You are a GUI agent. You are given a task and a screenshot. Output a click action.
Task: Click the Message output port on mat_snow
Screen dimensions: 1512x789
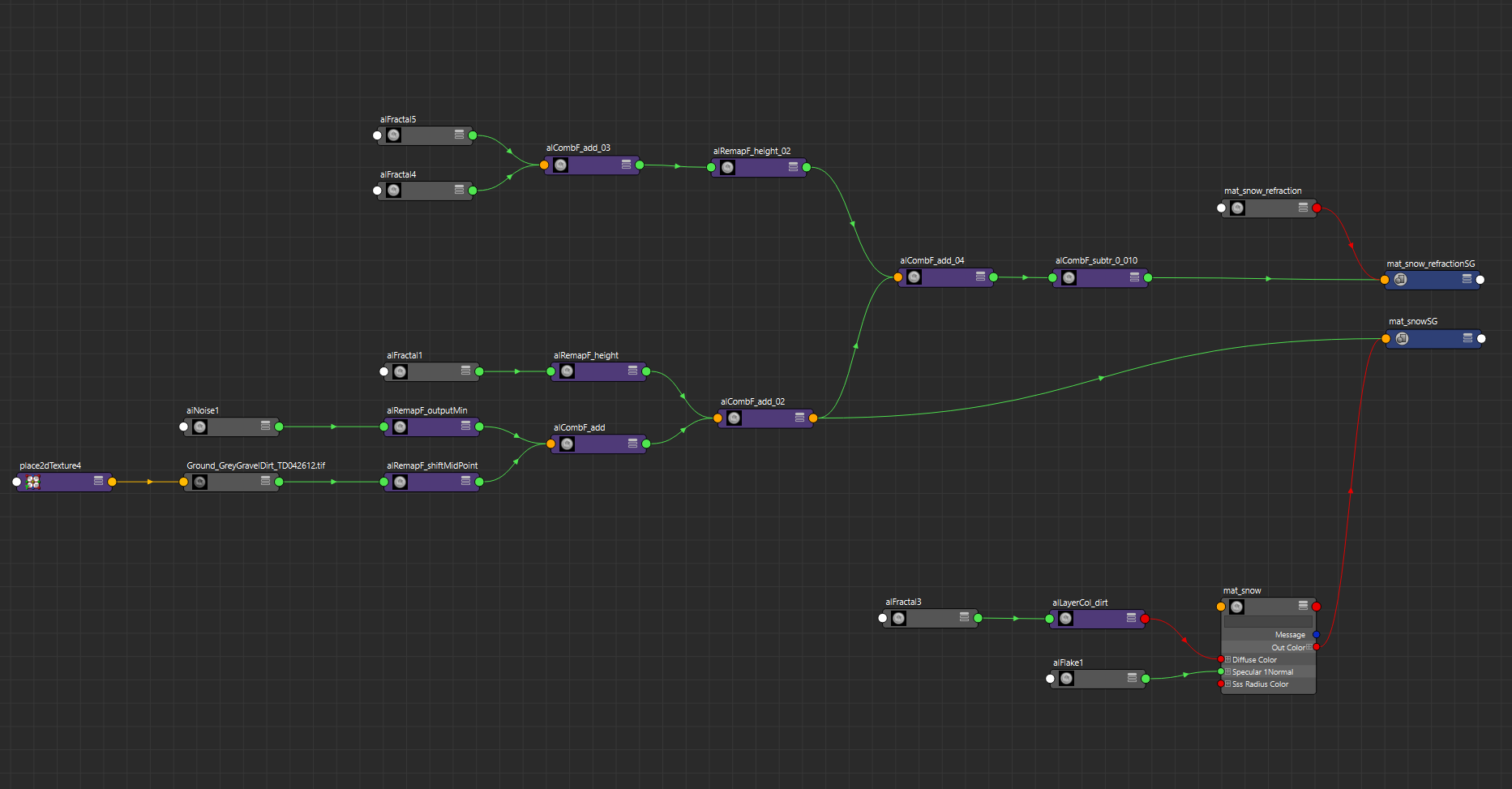[x=1316, y=635]
